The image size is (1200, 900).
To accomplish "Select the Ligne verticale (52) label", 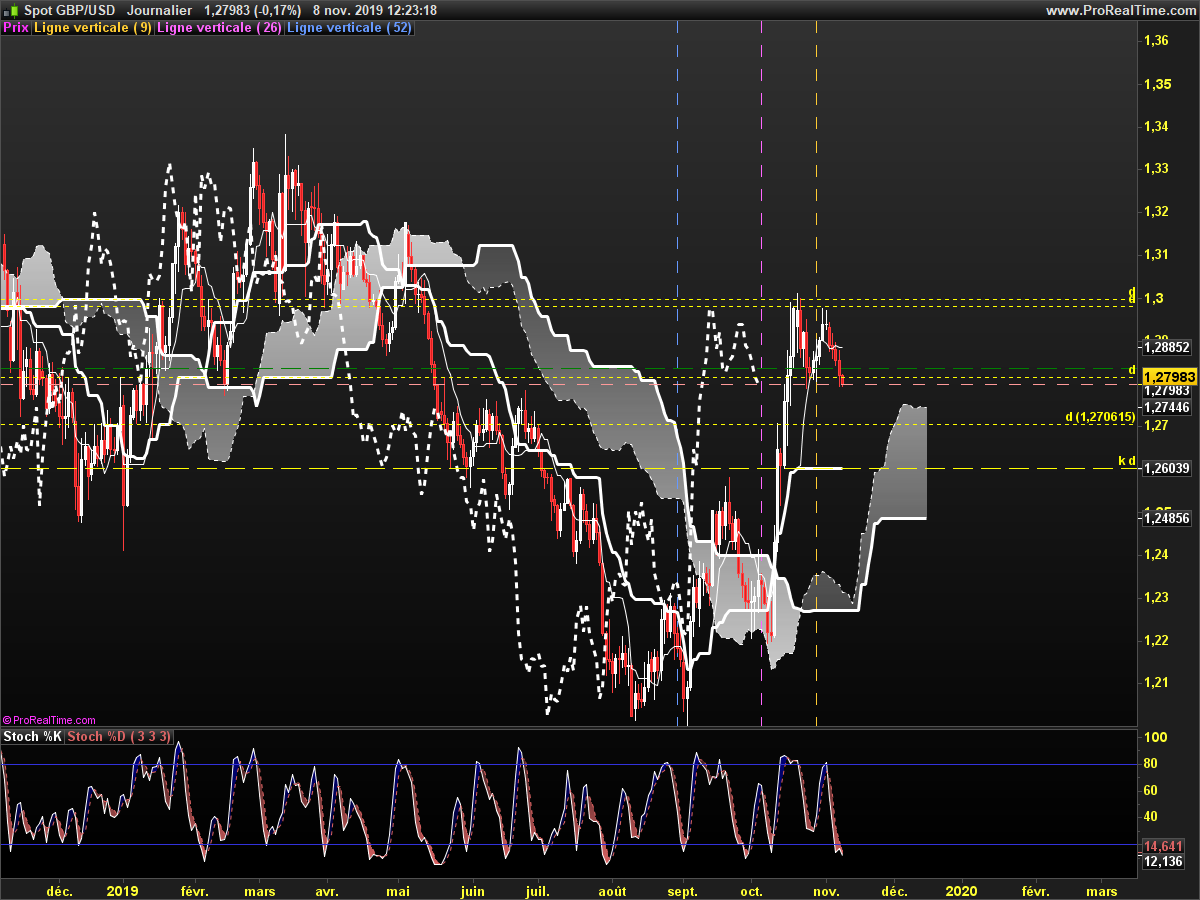I will point(349,28).
